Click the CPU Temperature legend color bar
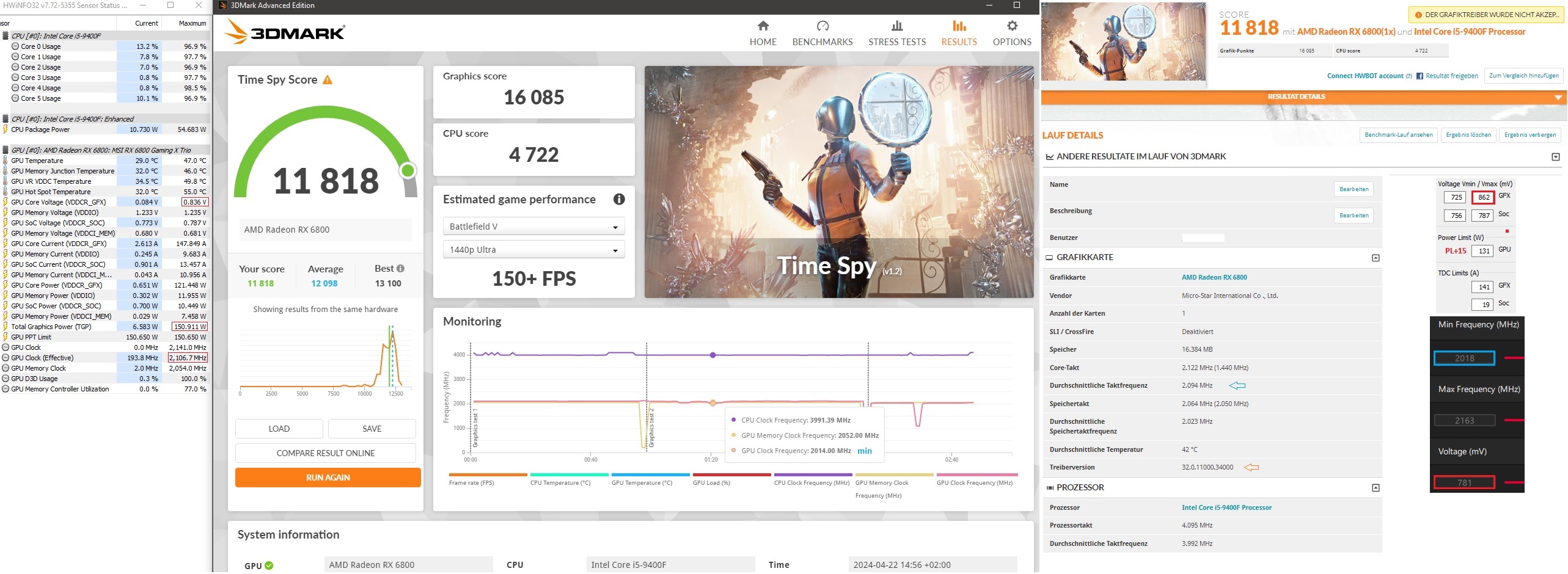Screen dimensions: 1568x574 tap(569, 474)
